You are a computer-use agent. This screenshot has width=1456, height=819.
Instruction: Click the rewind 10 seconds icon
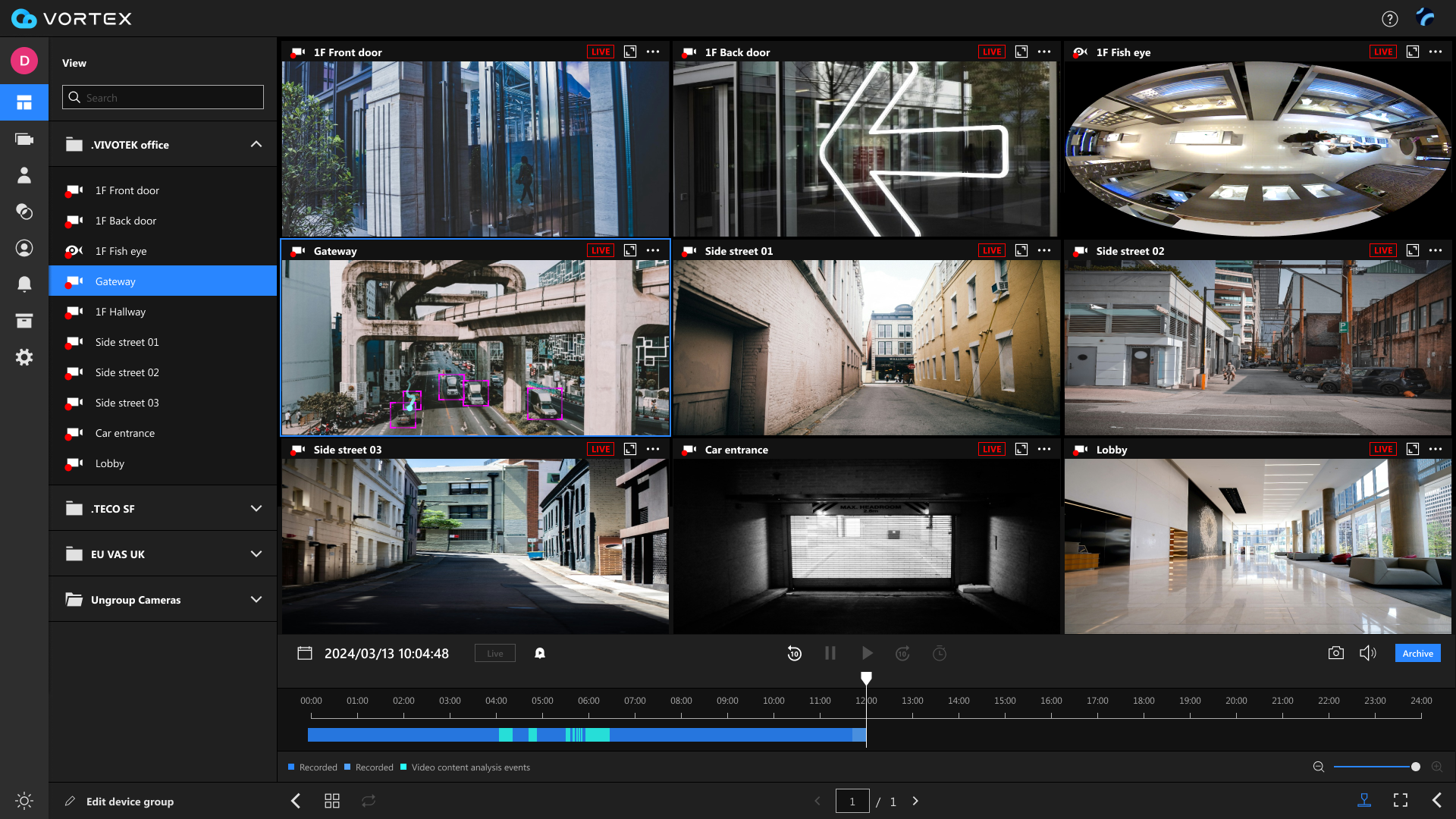click(794, 653)
